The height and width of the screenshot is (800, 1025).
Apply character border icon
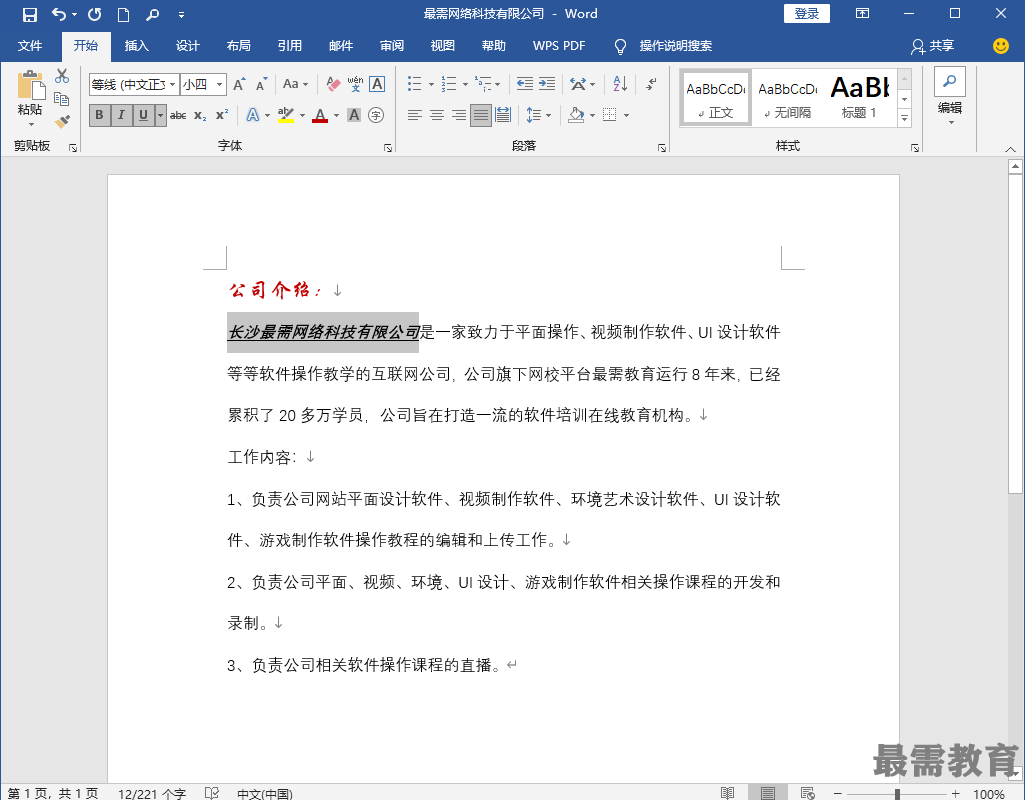click(x=377, y=84)
